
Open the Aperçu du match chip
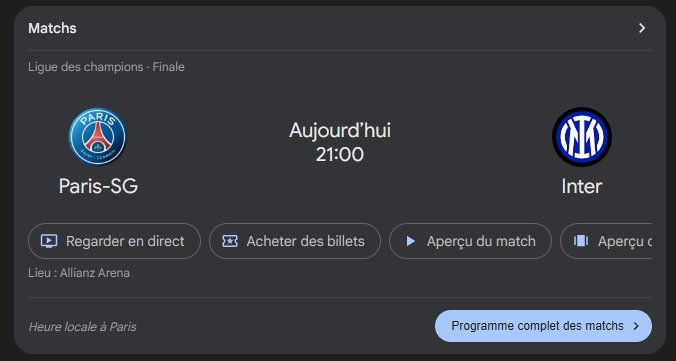click(470, 241)
